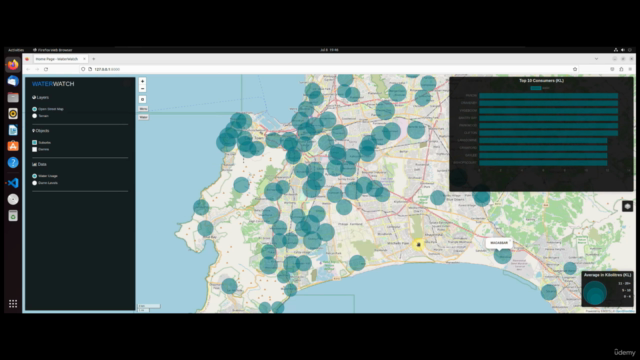The image size is (640, 360).
Task: Click the Objects section heading
Action: tap(40, 131)
